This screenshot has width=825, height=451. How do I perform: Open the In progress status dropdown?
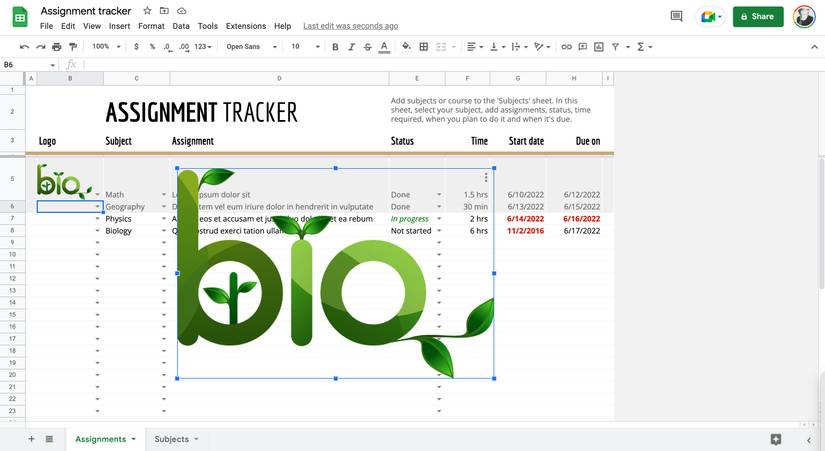(x=439, y=219)
